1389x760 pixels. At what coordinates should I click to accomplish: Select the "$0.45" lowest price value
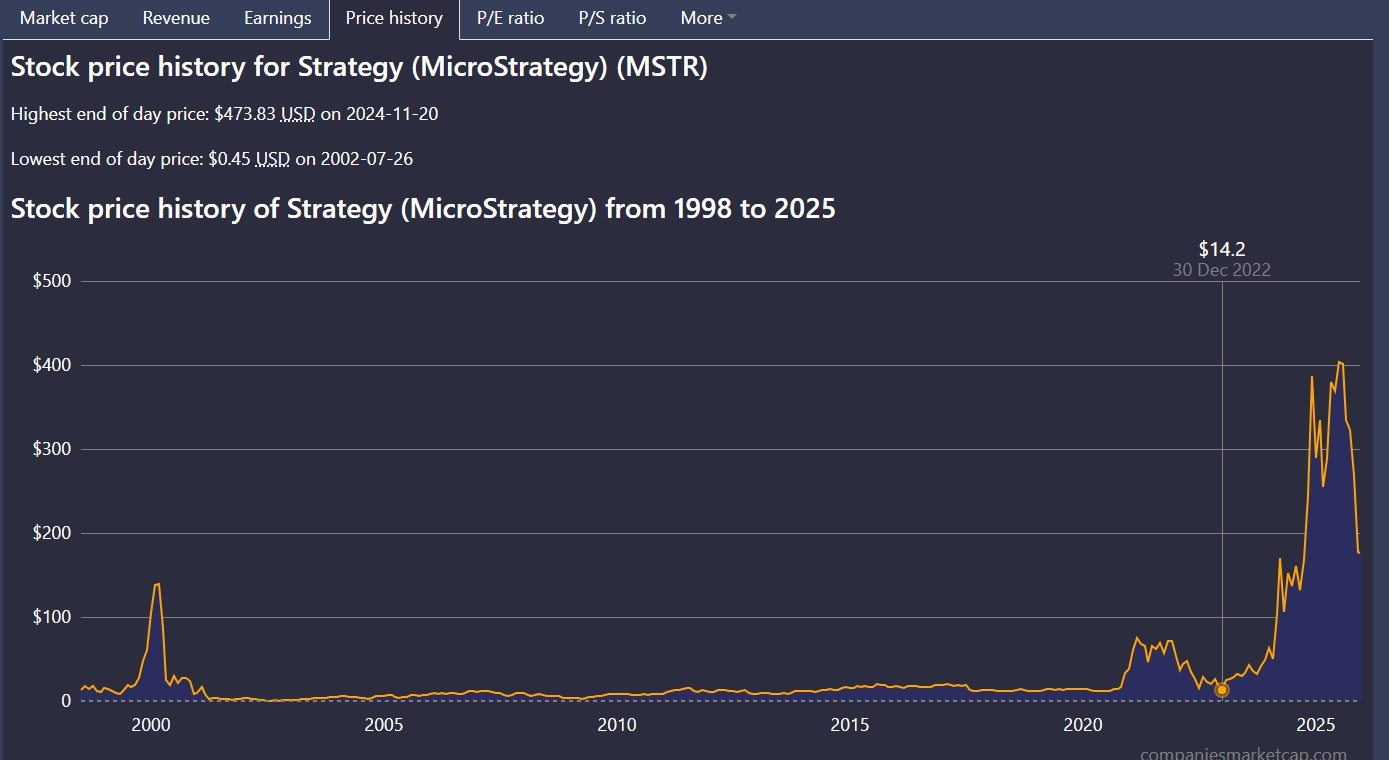(229, 158)
